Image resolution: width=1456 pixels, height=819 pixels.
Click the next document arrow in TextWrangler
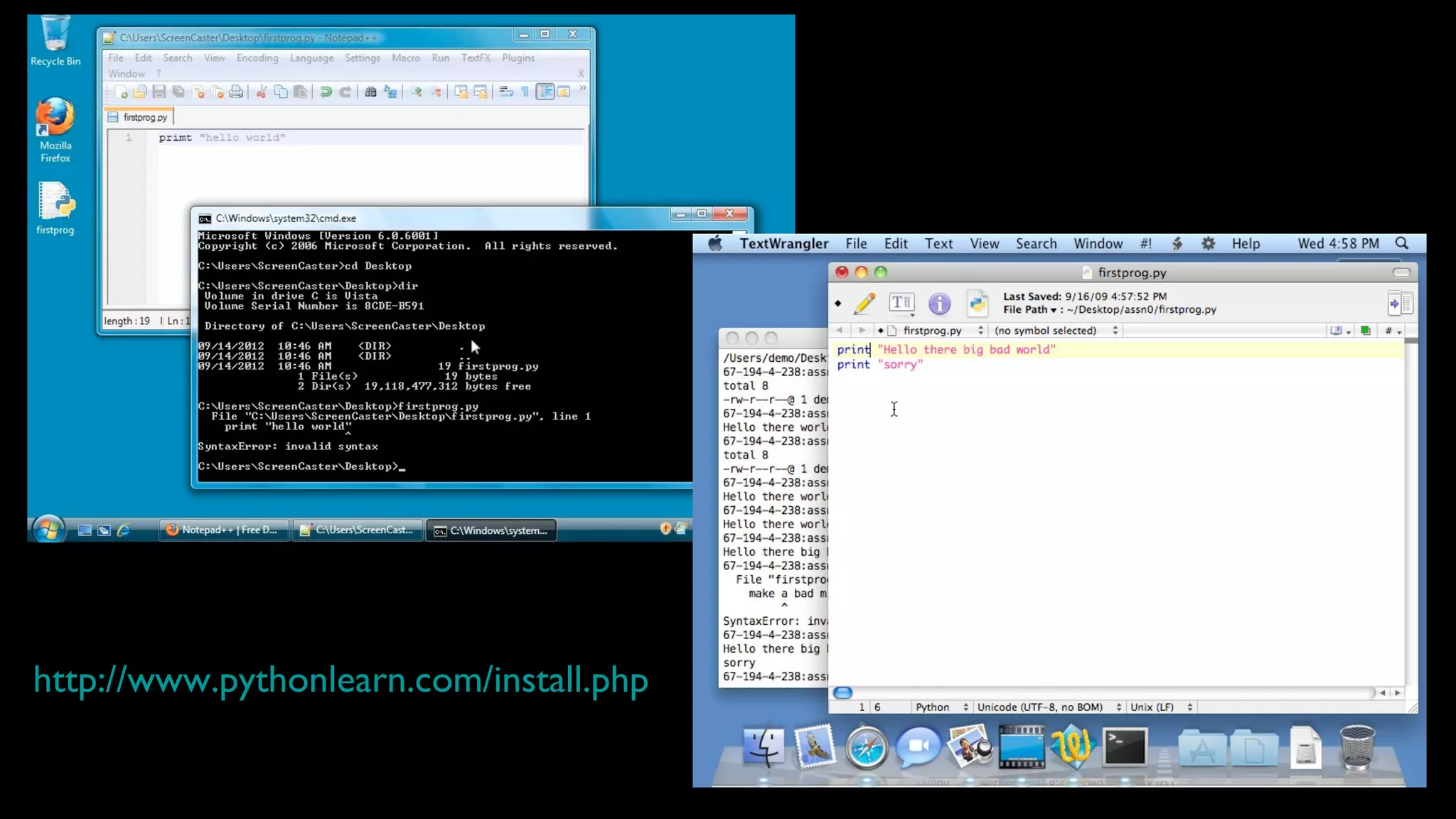tap(862, 331)
